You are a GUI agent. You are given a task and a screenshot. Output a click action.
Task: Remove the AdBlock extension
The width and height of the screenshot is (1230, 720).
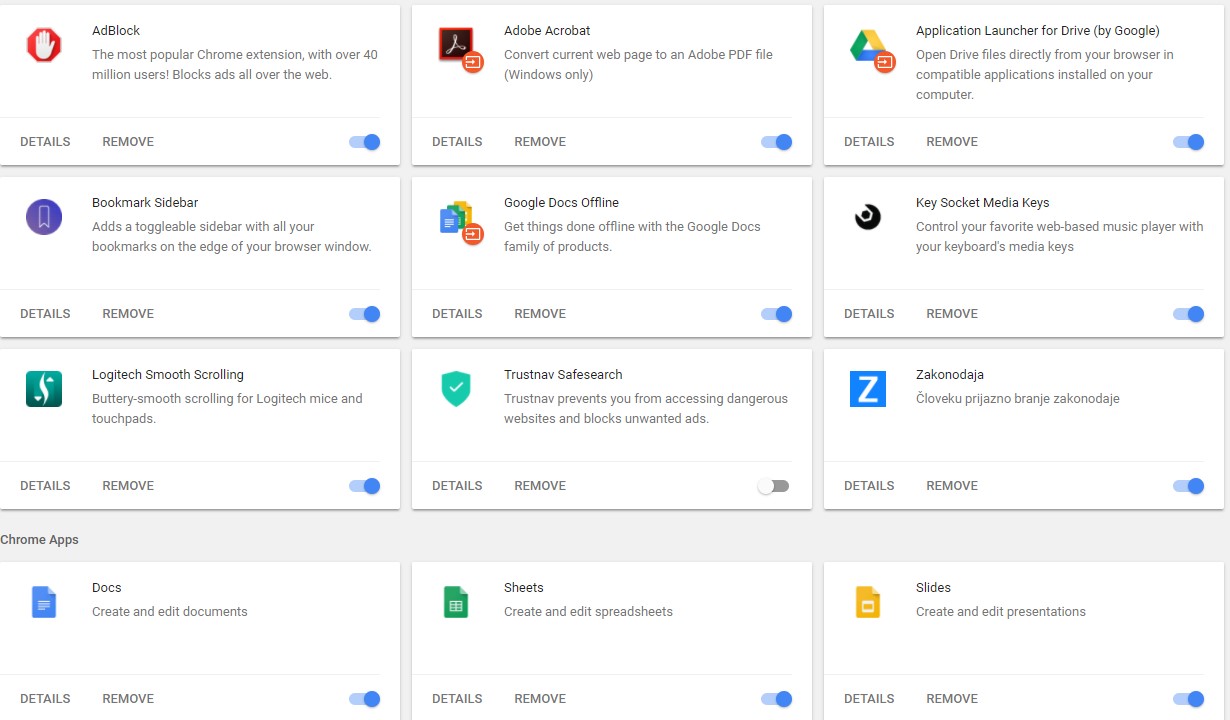128,142
